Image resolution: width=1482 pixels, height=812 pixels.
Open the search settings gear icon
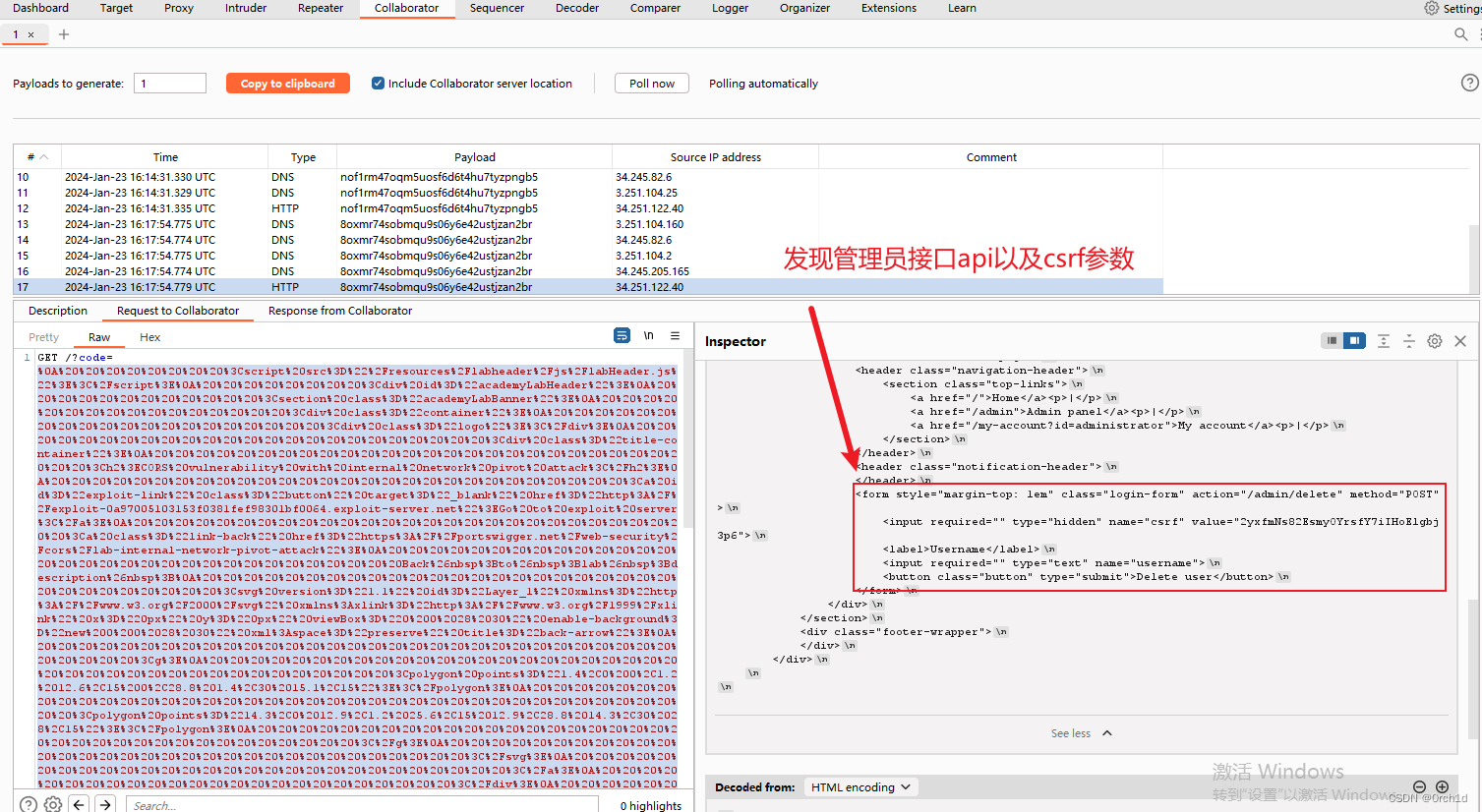pyautogui.click(x=53, y=804)
